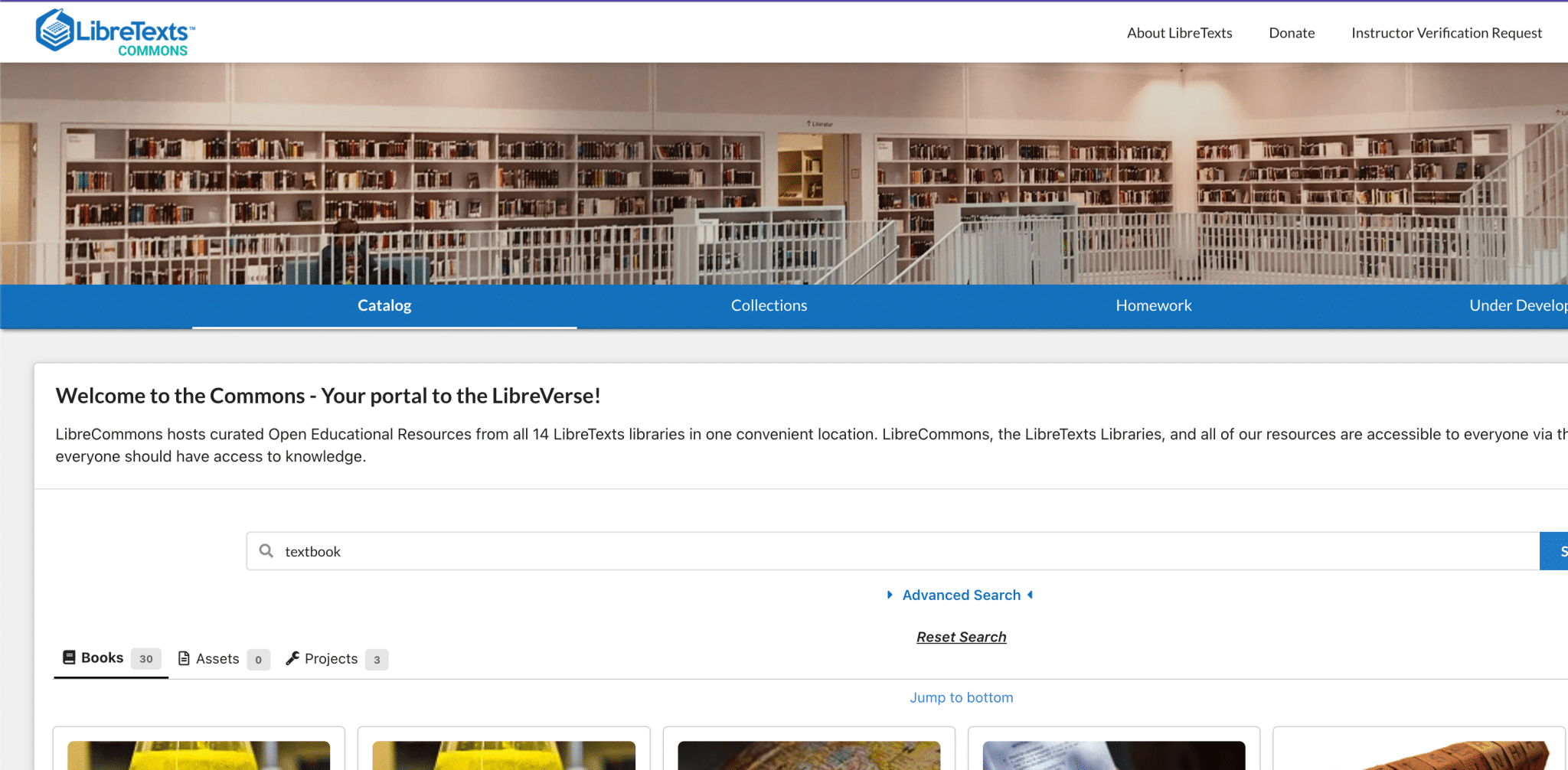Click the book icon on the Books tab
The width and height of the screenshot is (1568, 770).
click(x=69, y=657)
